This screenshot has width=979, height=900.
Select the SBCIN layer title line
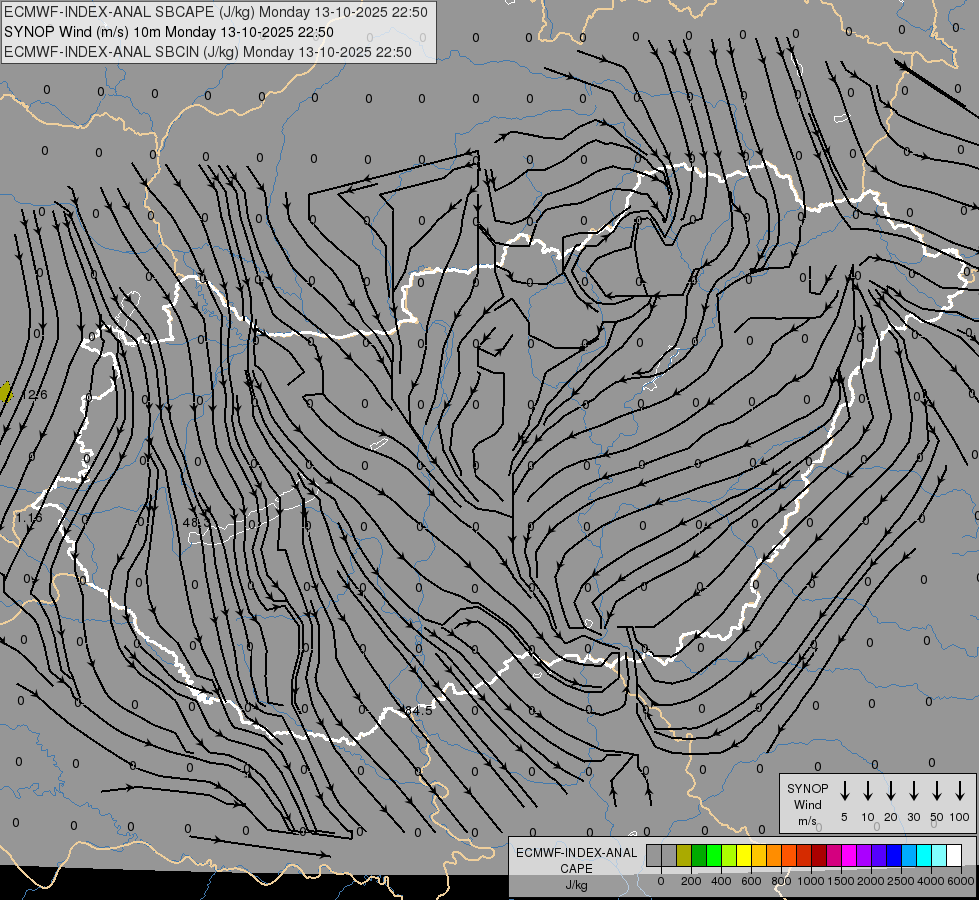[208, 52]
